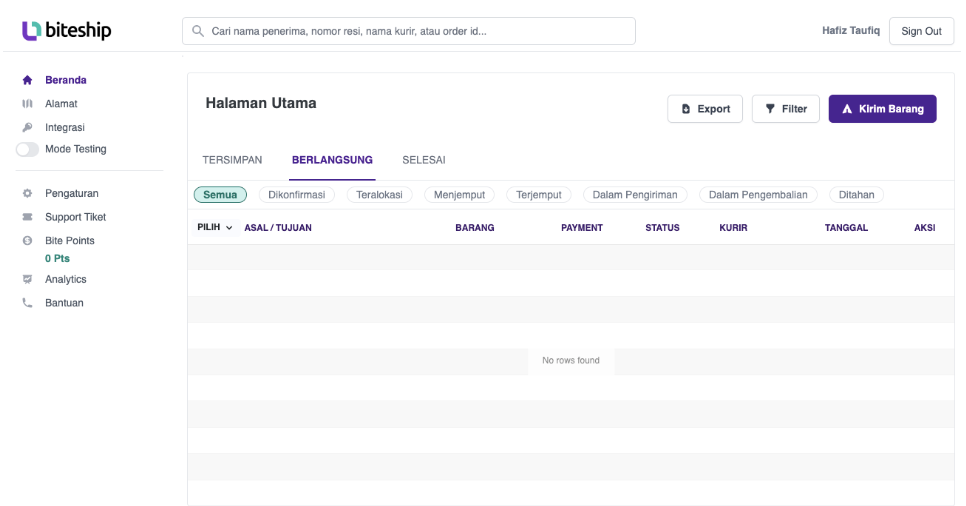Click the No rows found message

(x=570, y=361)
